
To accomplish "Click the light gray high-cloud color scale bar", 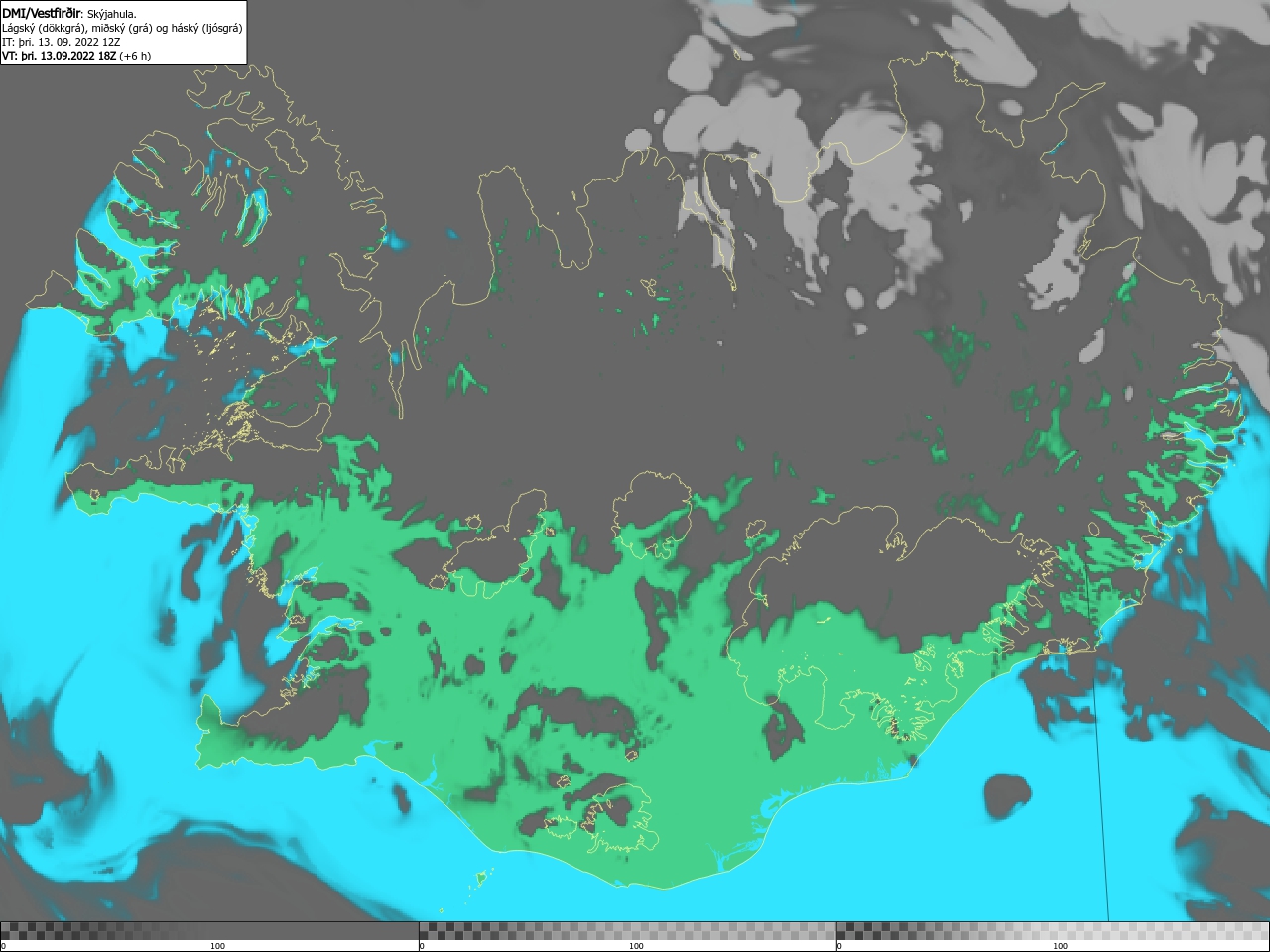I will [1053, 931].
